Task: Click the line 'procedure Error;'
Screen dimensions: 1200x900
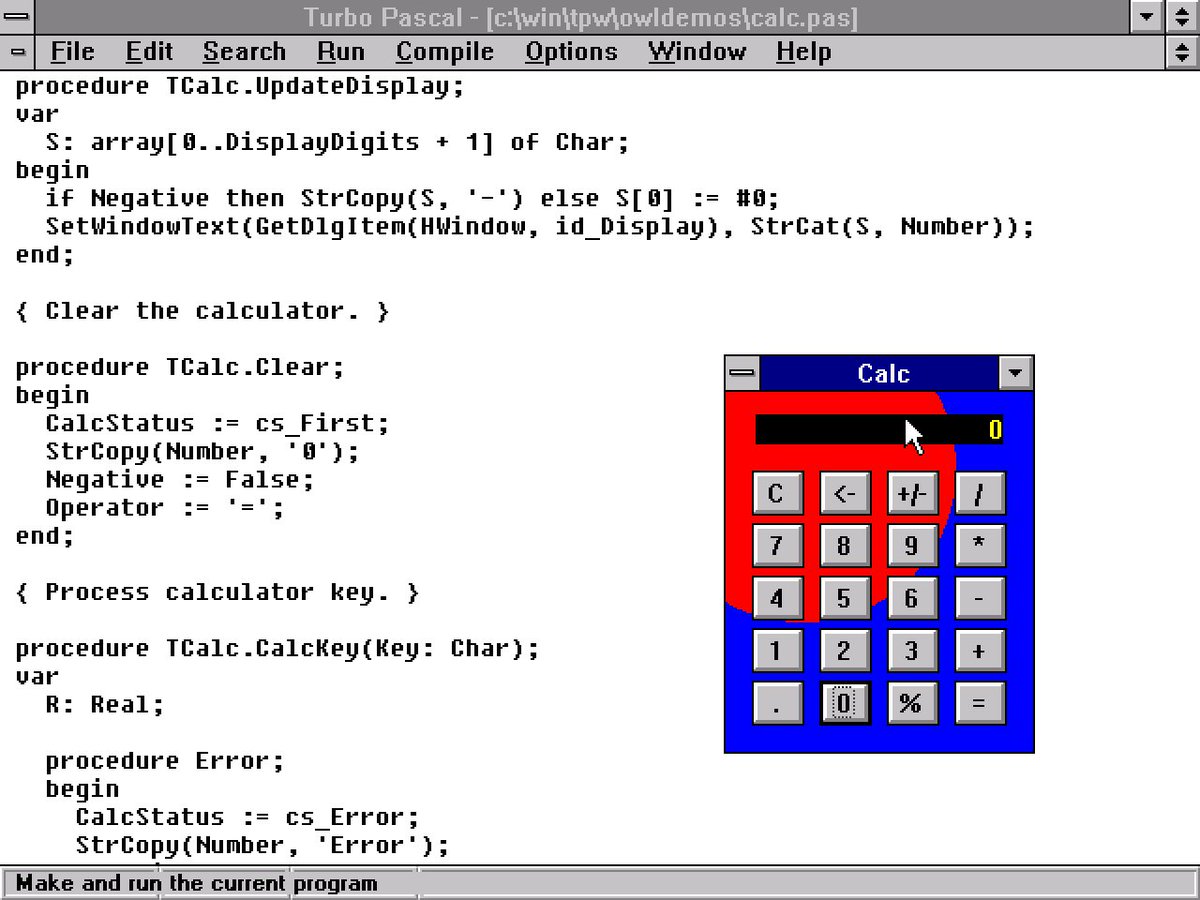Action: (165, 760)
